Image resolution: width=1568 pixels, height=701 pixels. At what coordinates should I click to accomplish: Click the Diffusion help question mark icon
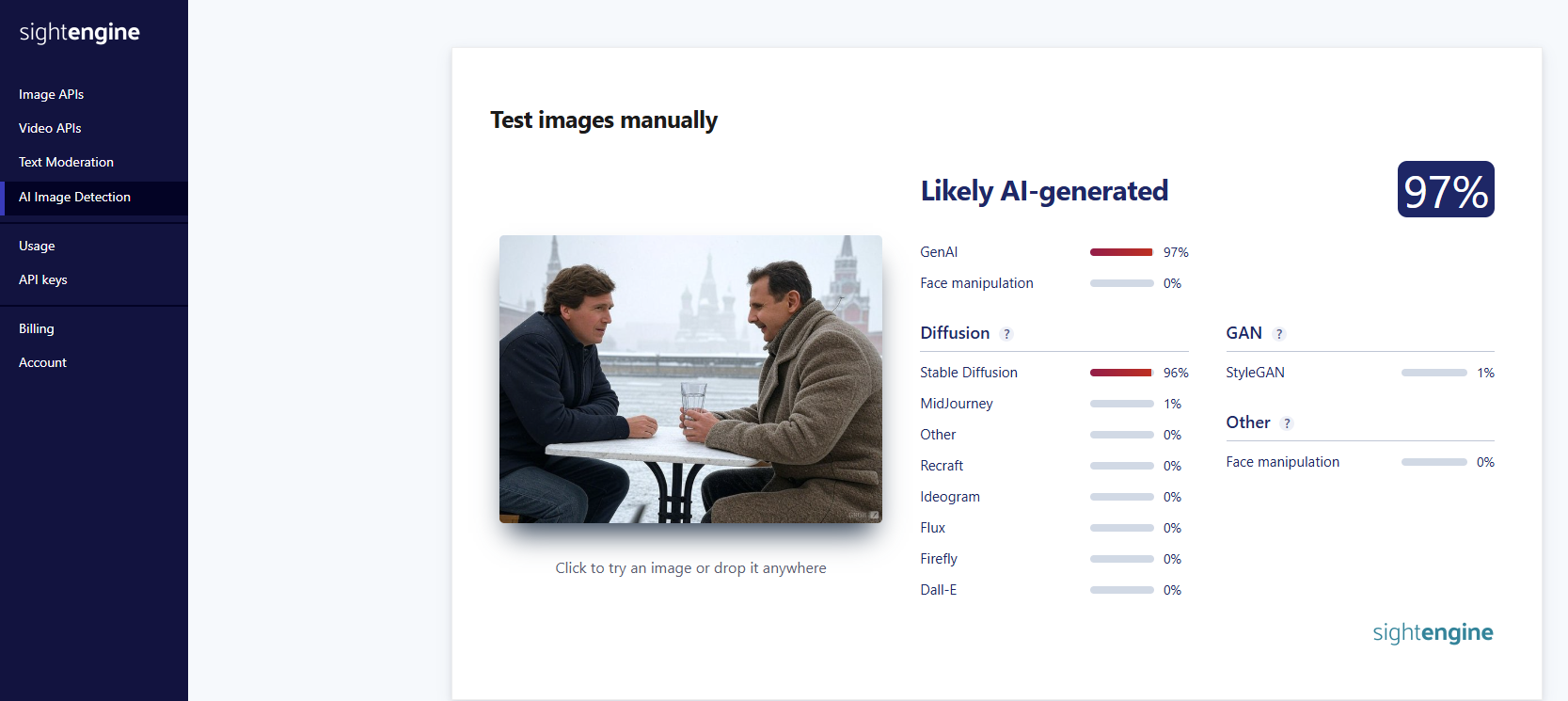[x=1006, y=334]
